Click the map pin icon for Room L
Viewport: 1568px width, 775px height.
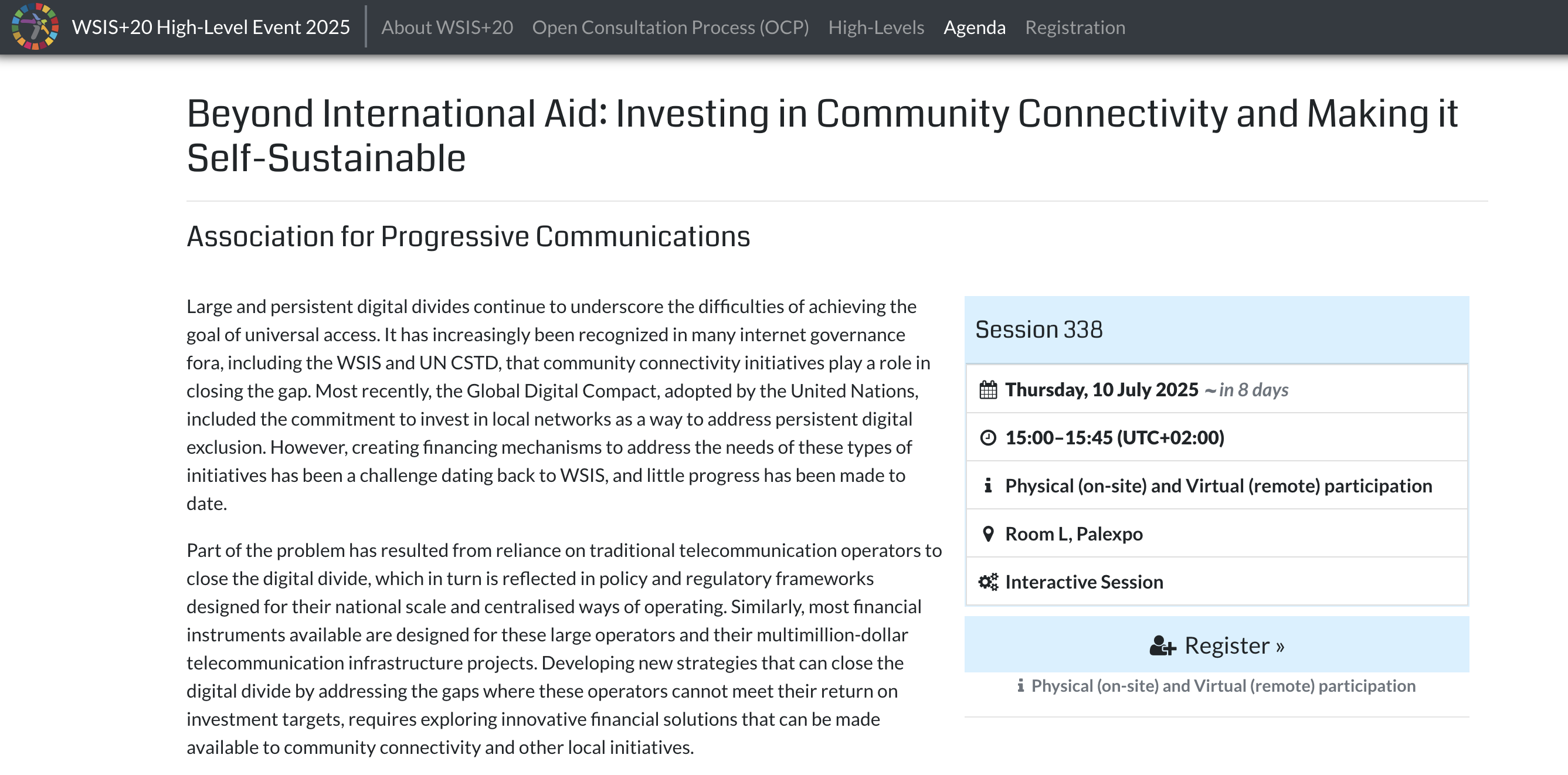click(x=988, y=533)
